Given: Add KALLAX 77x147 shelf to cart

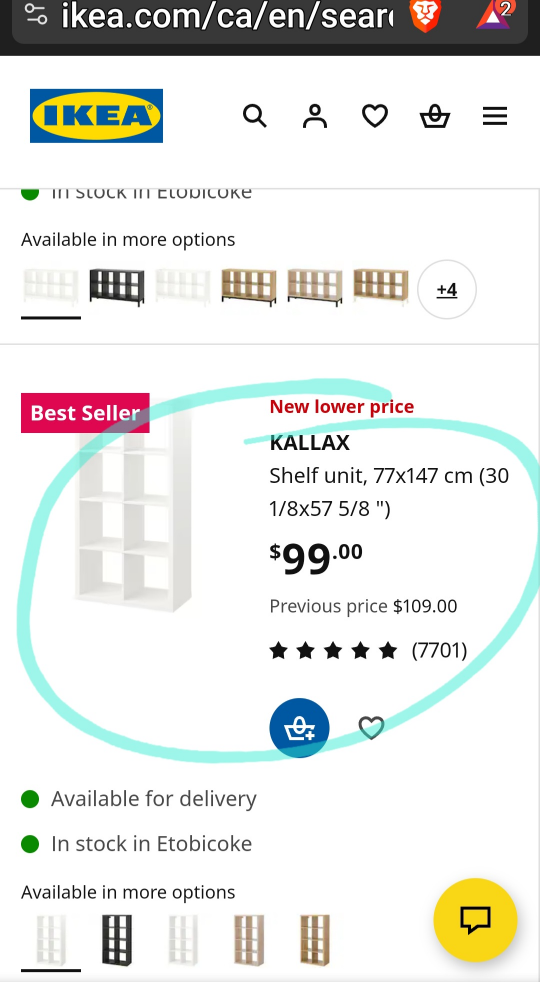Looking at the screenshot, I should click(x=299, y=728).
